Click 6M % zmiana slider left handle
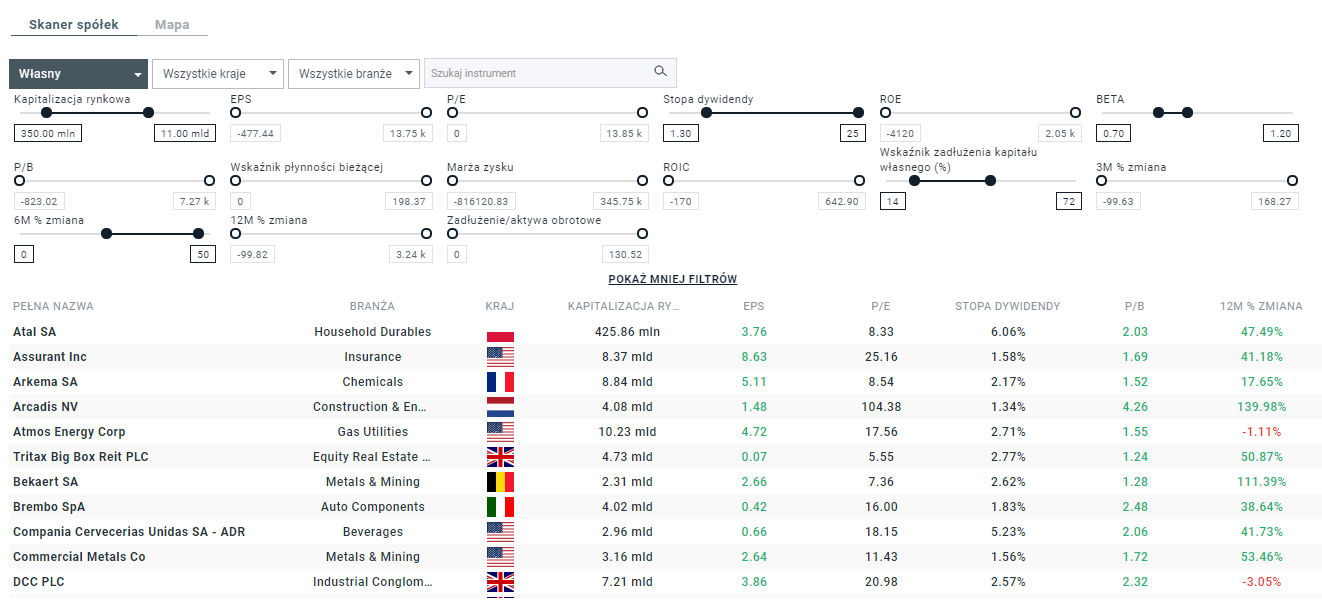 coord(106,233)
